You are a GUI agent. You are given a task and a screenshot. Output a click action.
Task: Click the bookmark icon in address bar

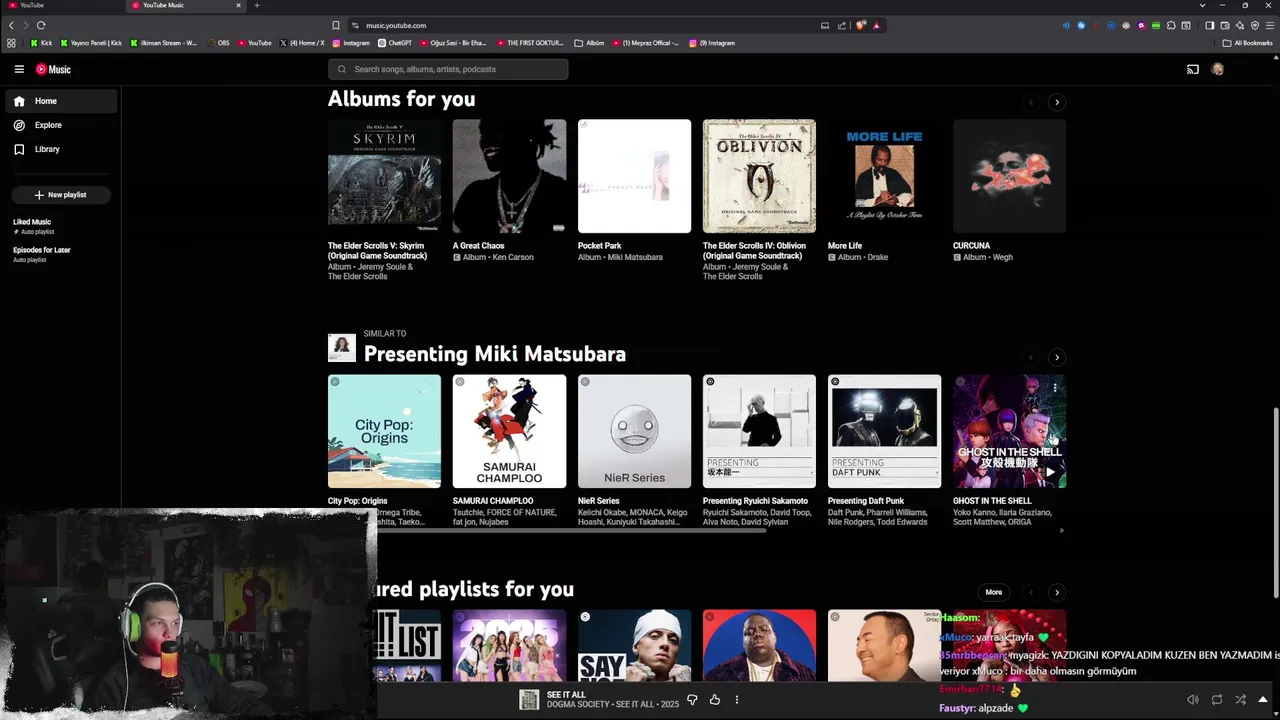point(335,25)
